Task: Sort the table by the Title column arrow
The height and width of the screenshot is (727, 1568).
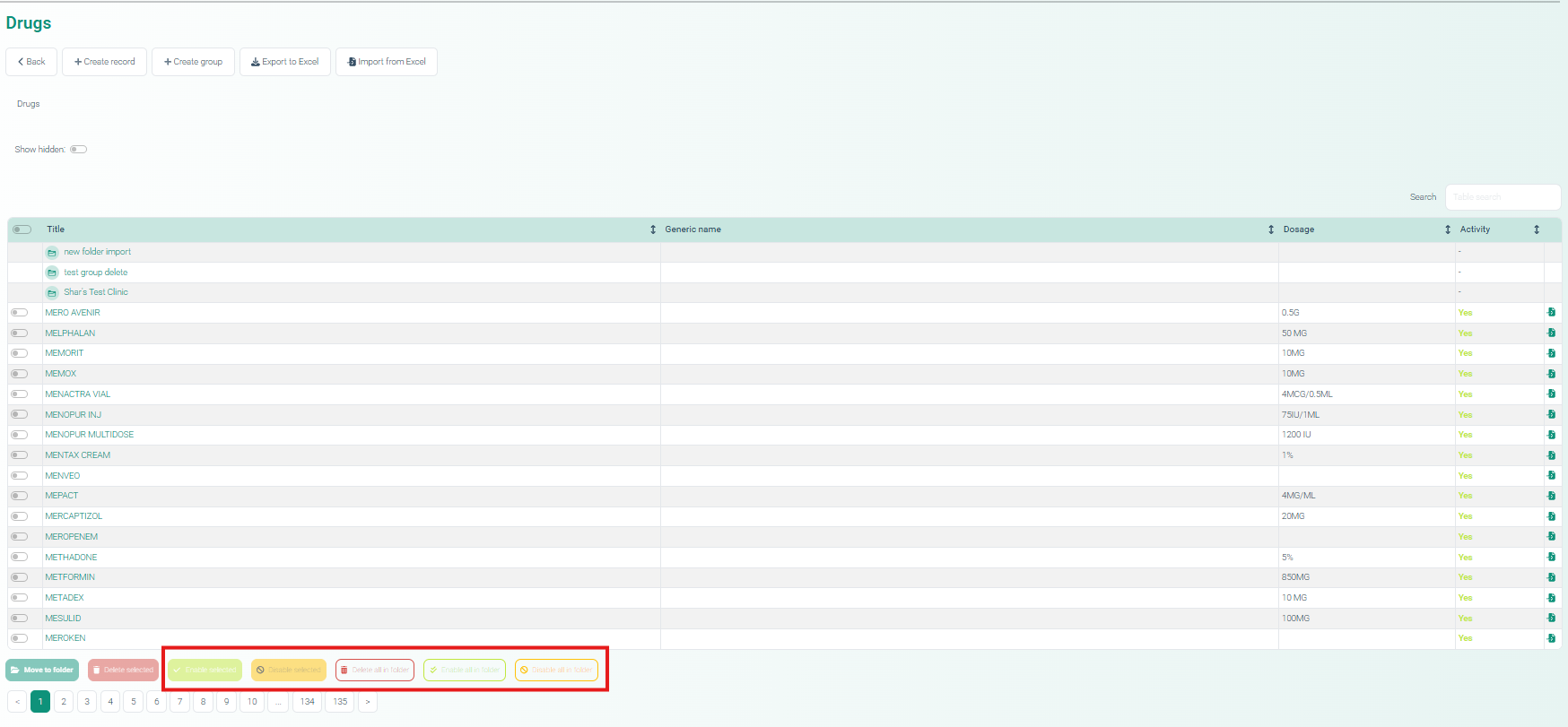Action: [653, 229]
